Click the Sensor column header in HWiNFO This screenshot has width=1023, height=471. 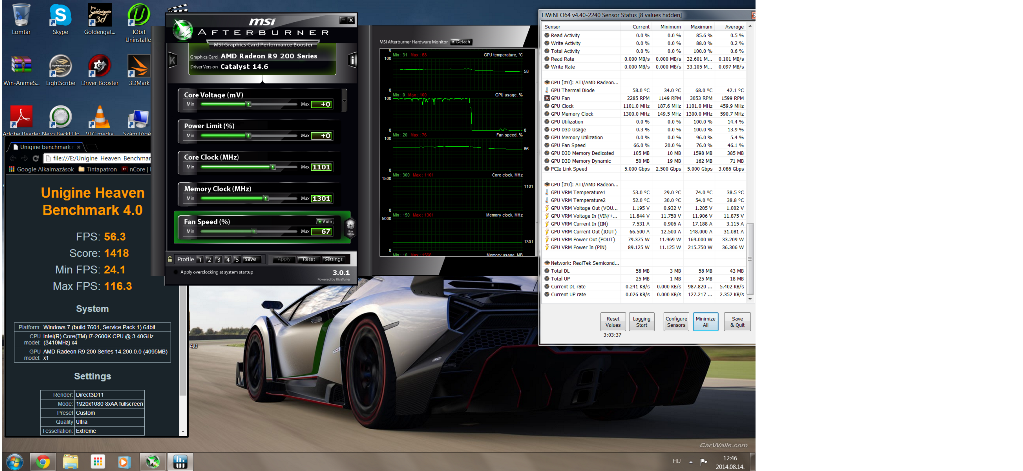click(581, 27)
